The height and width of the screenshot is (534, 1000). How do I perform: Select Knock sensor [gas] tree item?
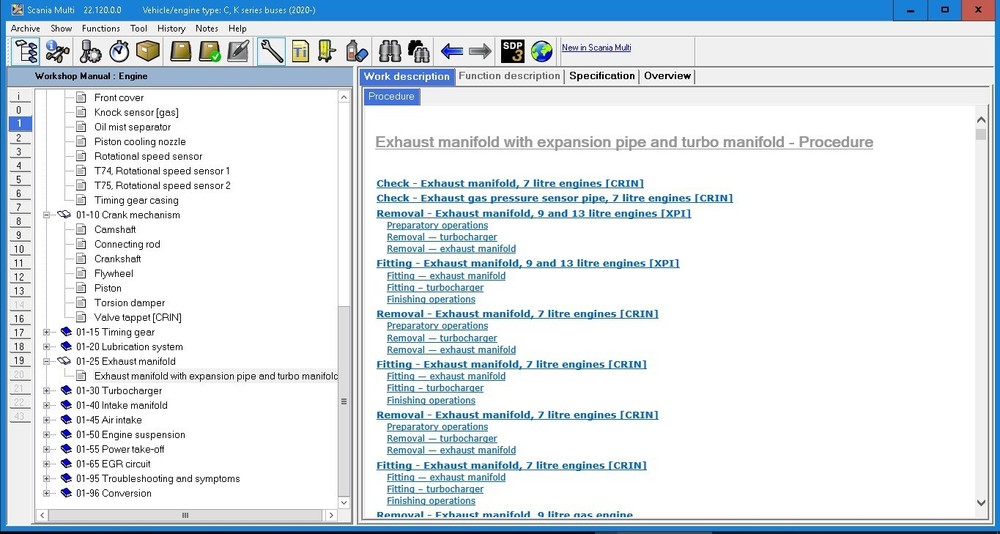coord(136,112)
